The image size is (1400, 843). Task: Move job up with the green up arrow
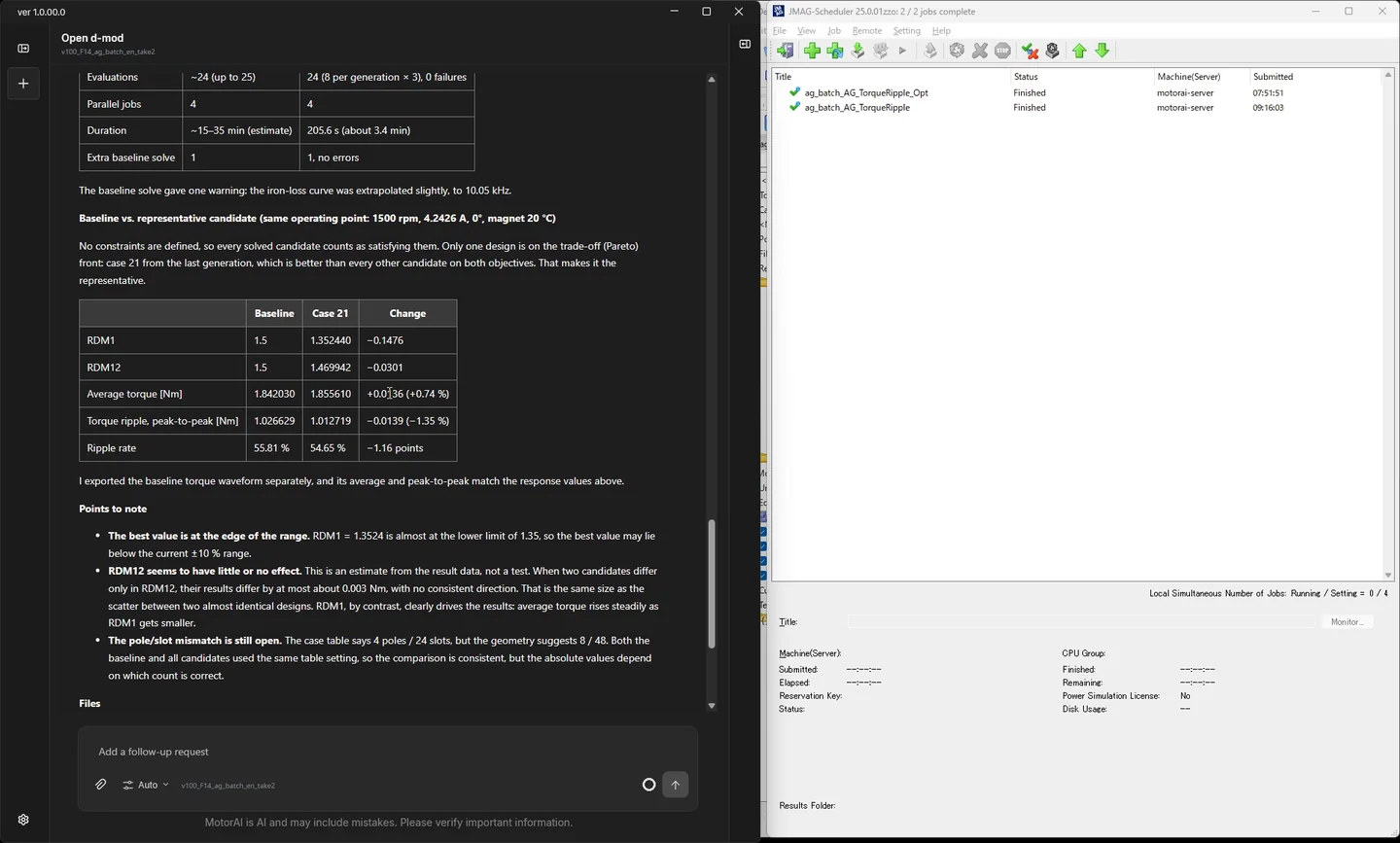(1079, 51)
